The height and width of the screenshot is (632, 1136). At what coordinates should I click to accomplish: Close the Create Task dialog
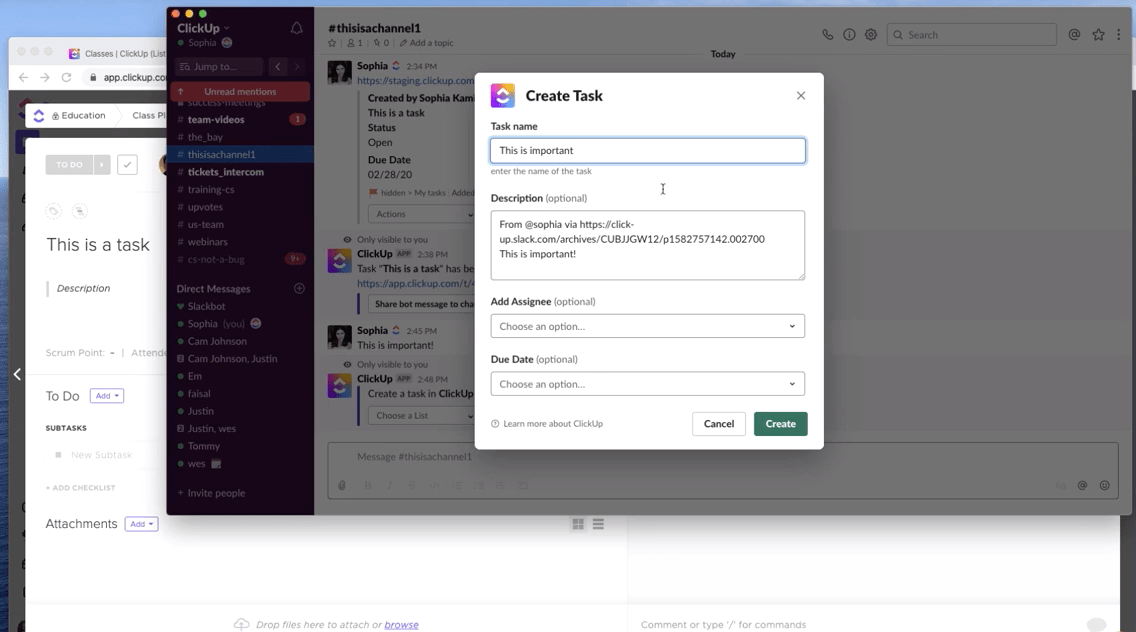point(801,96)
